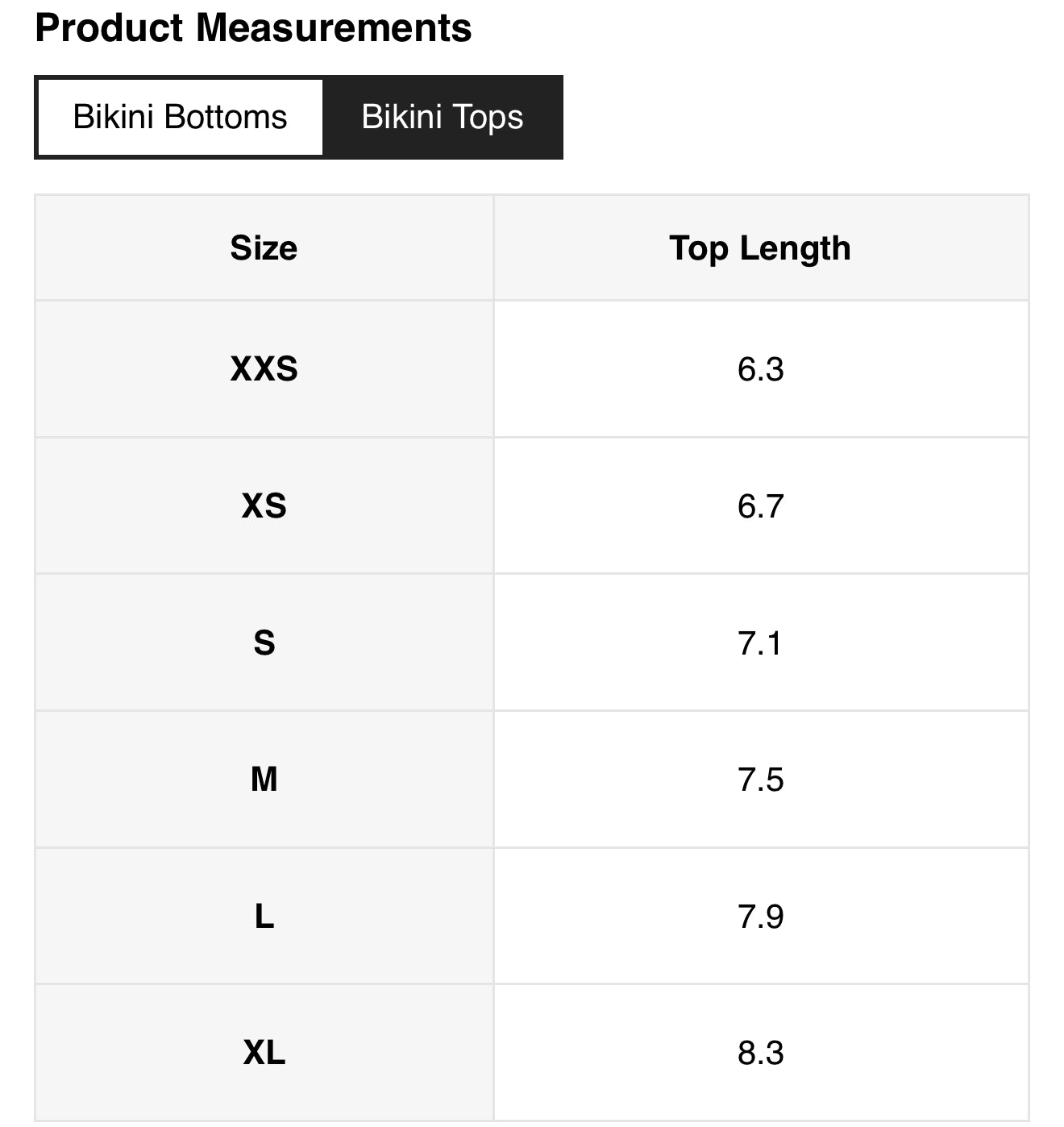Select the XL size row label
This screenshot has height=1127, width=1064.
[264, 1053]
